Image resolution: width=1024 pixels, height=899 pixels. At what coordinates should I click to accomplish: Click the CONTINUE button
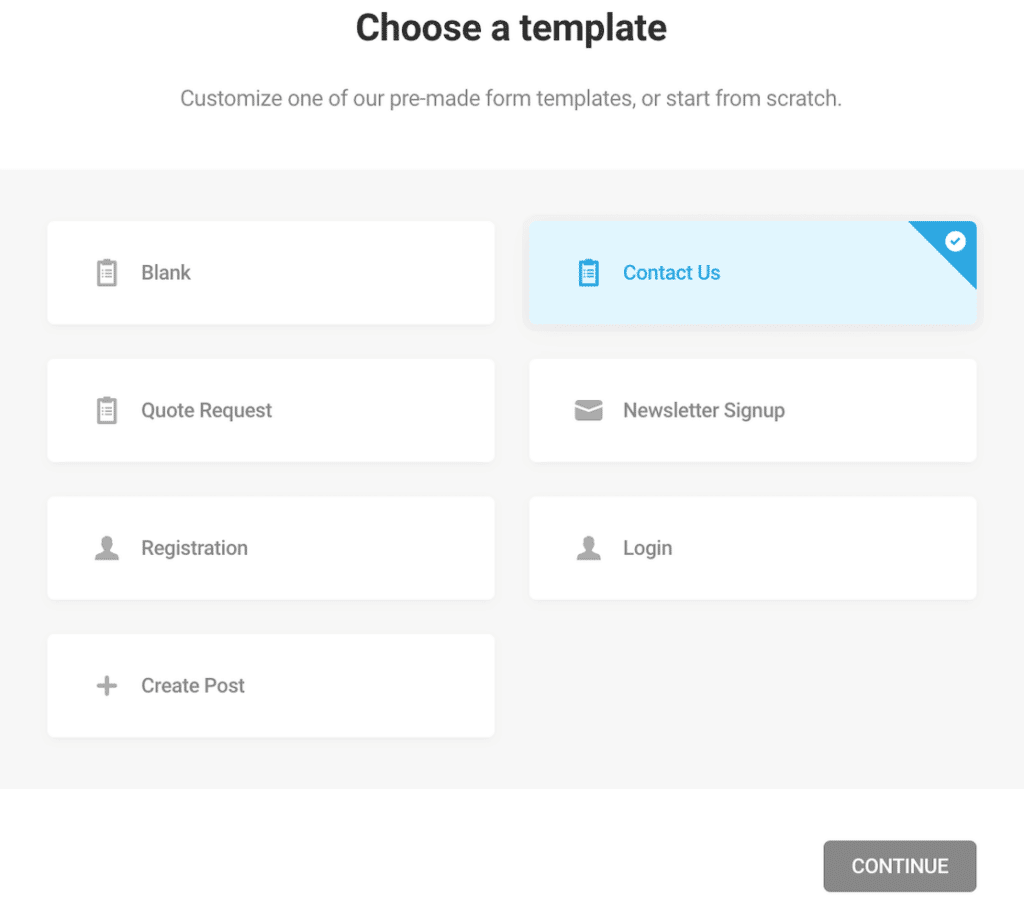899,866
